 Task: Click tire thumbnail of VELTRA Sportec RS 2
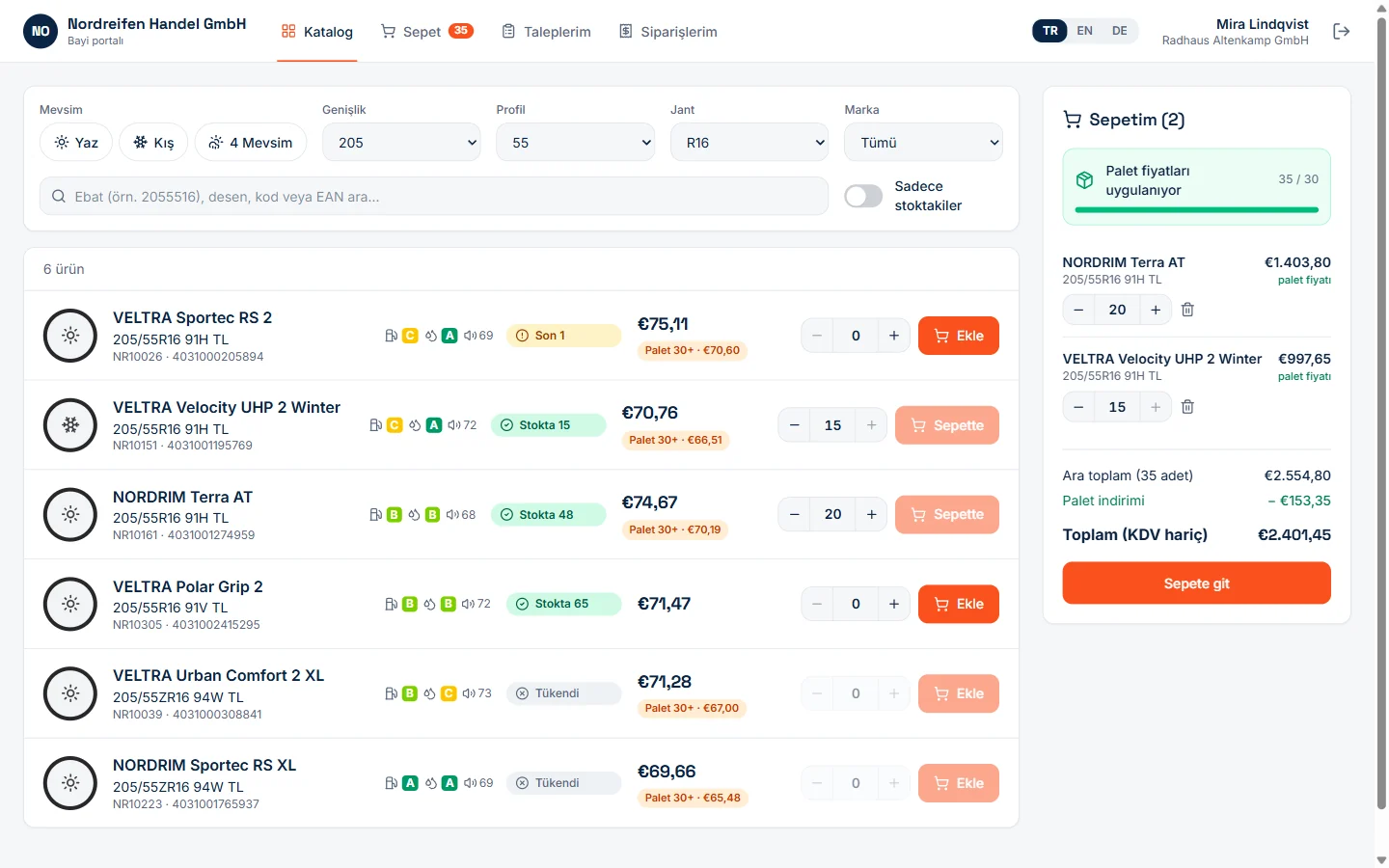[70, 336]
